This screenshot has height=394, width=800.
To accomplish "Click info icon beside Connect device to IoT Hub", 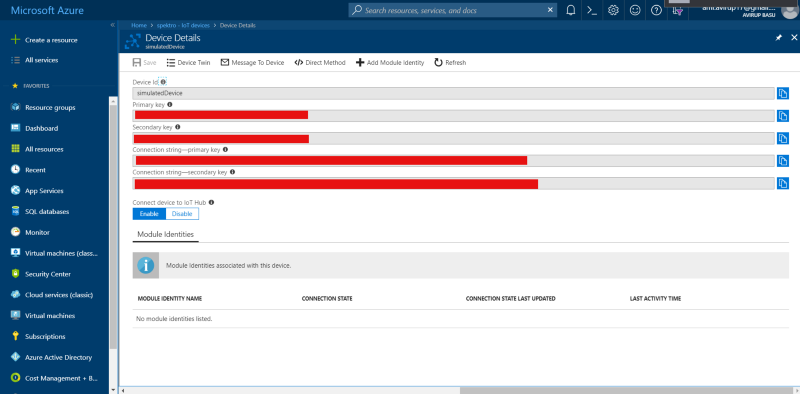I will point(211,202).
